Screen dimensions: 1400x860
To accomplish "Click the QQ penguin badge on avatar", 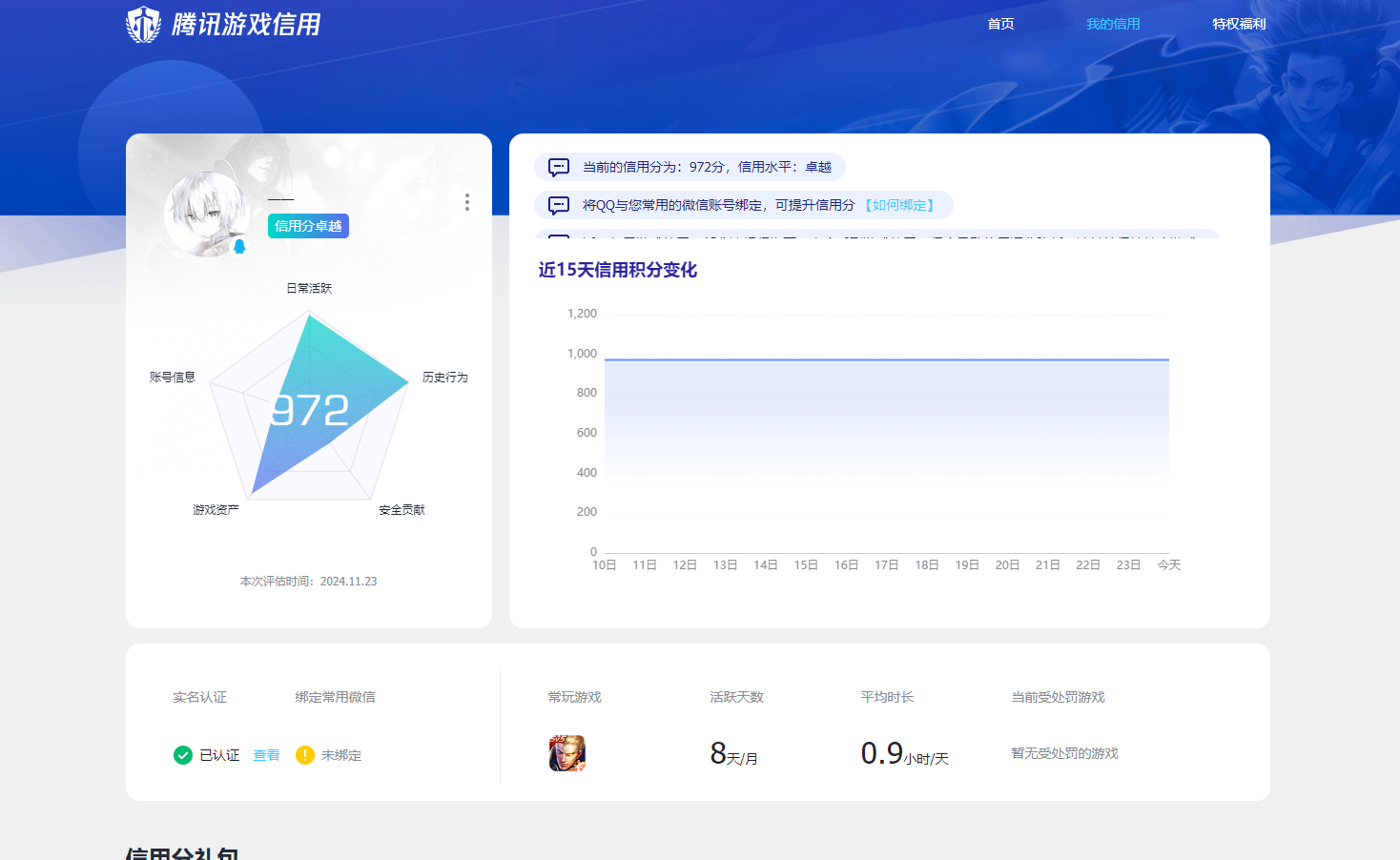I will click(x=240, y=247).
